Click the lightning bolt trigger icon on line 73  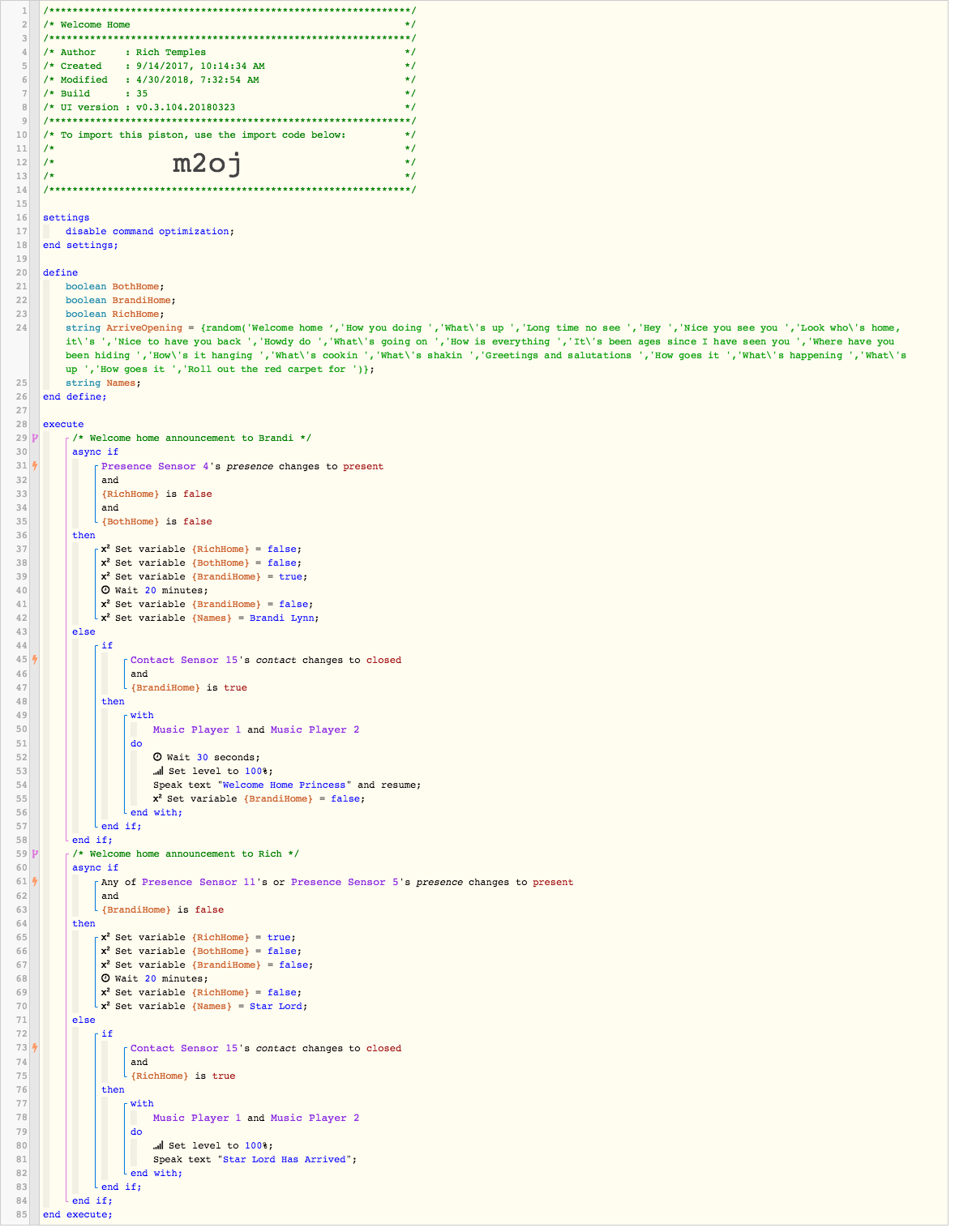(x=35, y=1048)
